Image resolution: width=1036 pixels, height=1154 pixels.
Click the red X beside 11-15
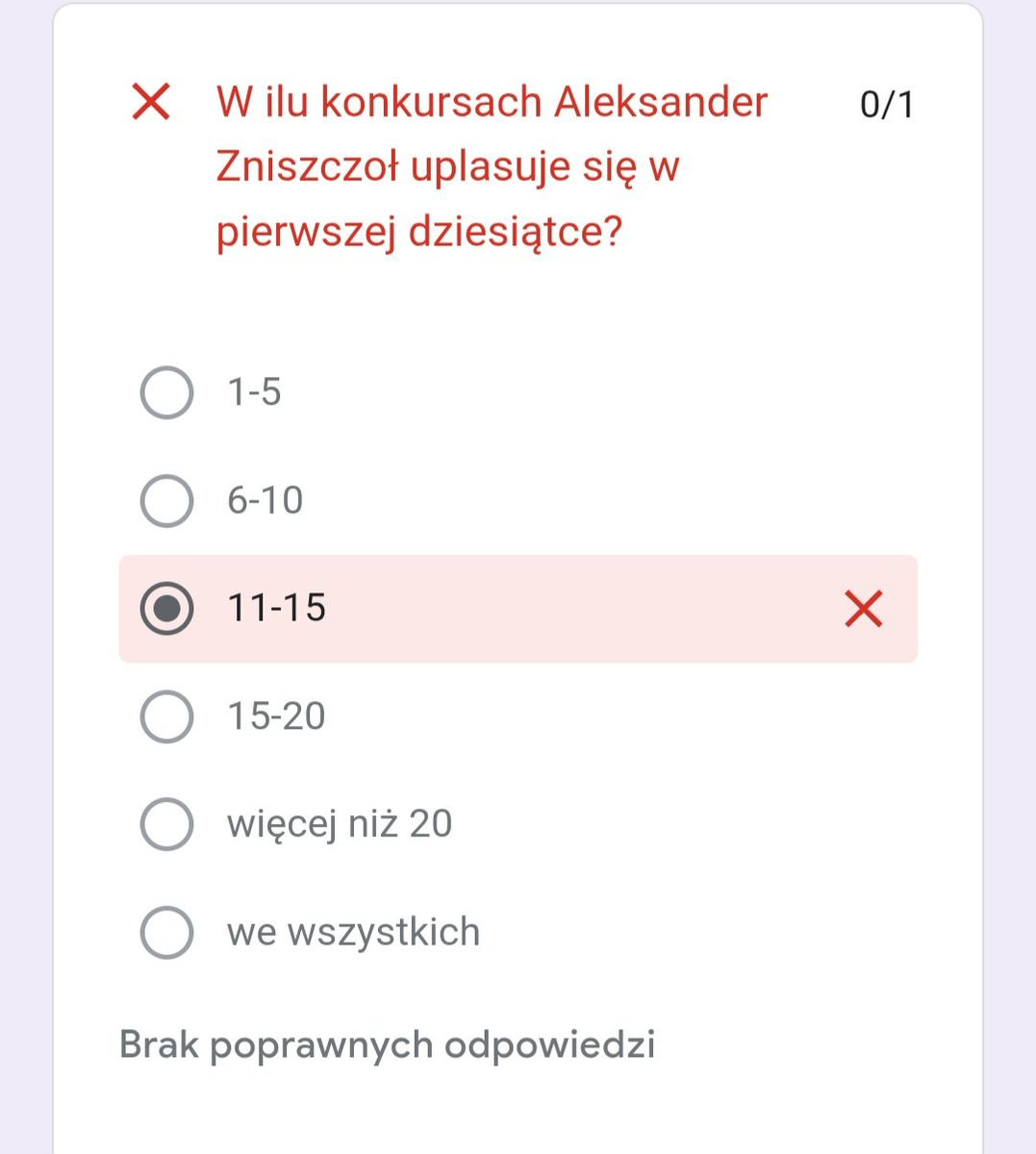point(863,609)
